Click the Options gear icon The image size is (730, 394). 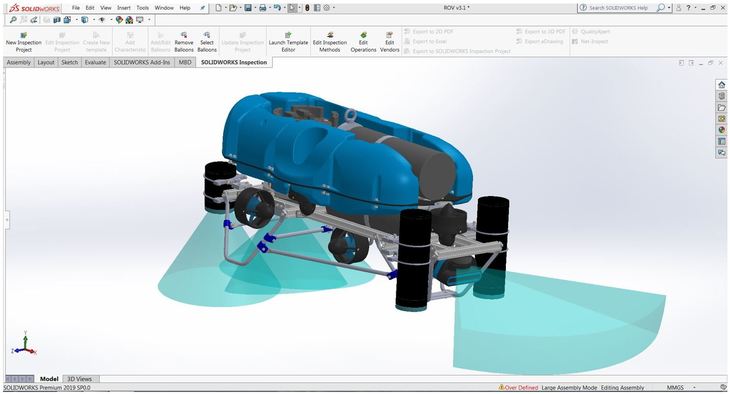tap(326, 8)
